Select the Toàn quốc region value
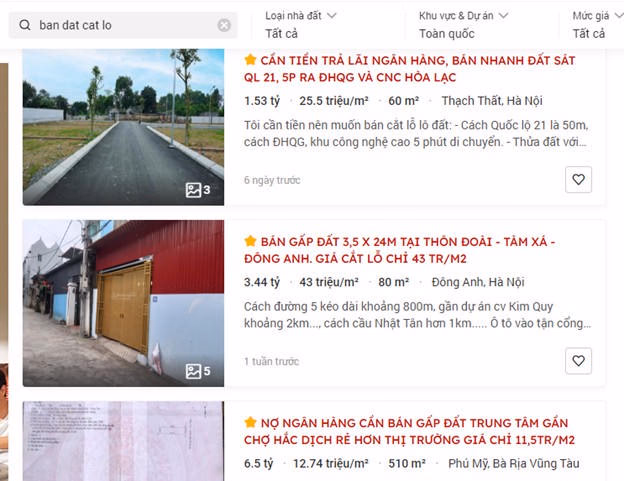 pos(447,34)
